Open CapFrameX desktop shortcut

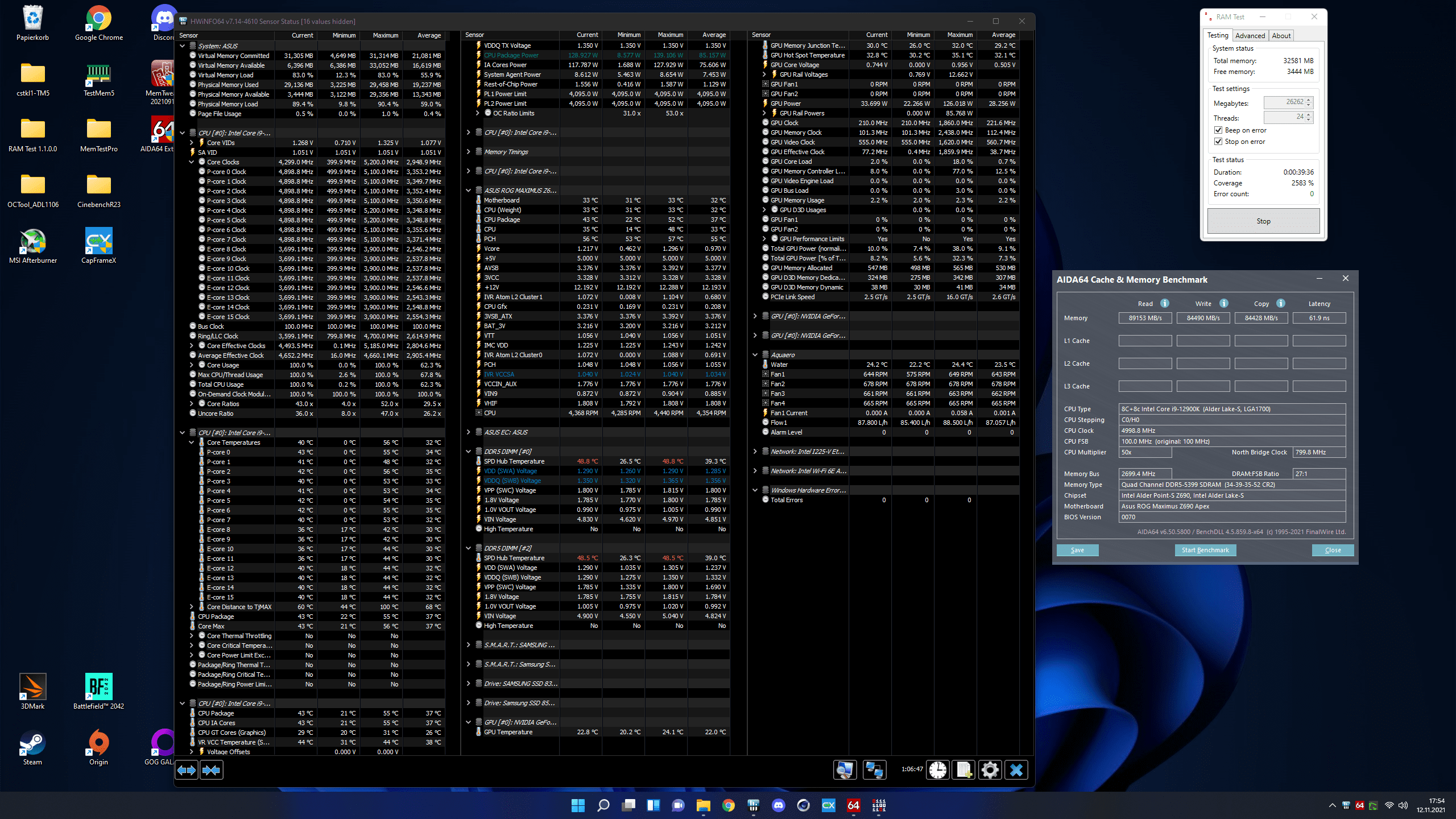click(99, 246)
